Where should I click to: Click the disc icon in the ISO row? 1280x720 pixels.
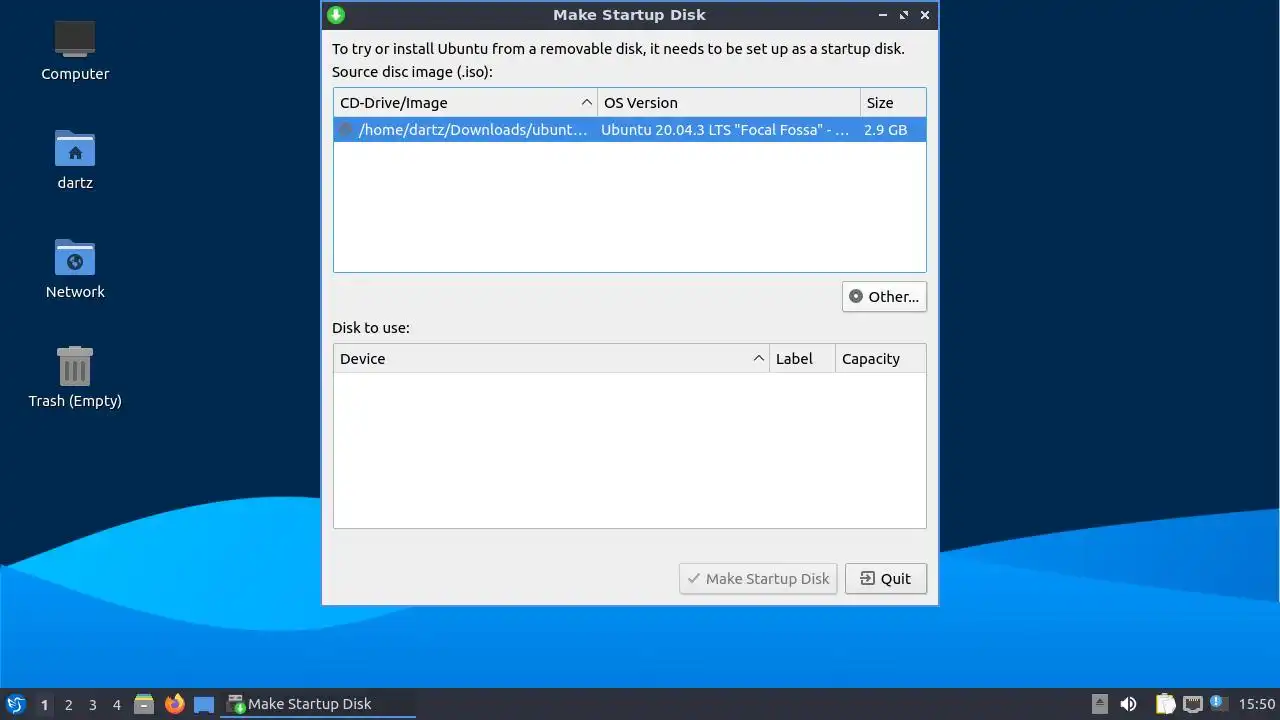(346, 130)
